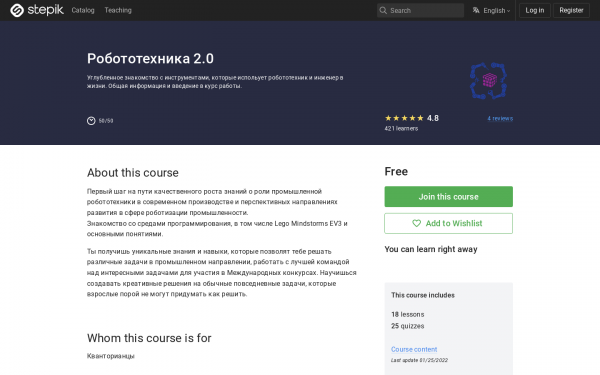Click the Last update date text
600x375 pixels.
click(x=419, y=360)
